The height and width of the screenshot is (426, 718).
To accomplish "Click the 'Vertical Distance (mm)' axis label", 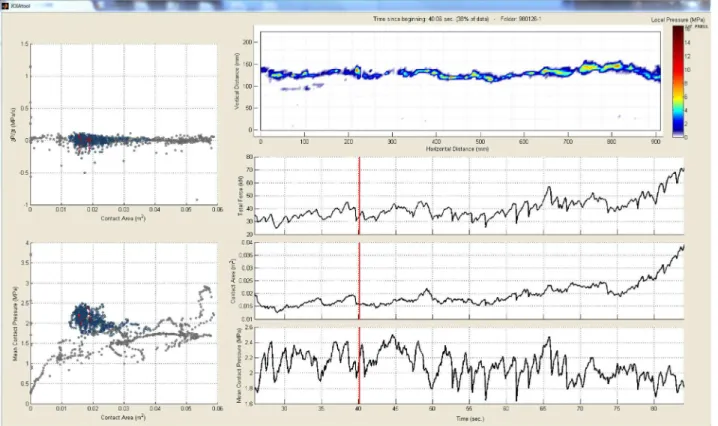I will tap(237, 81).
